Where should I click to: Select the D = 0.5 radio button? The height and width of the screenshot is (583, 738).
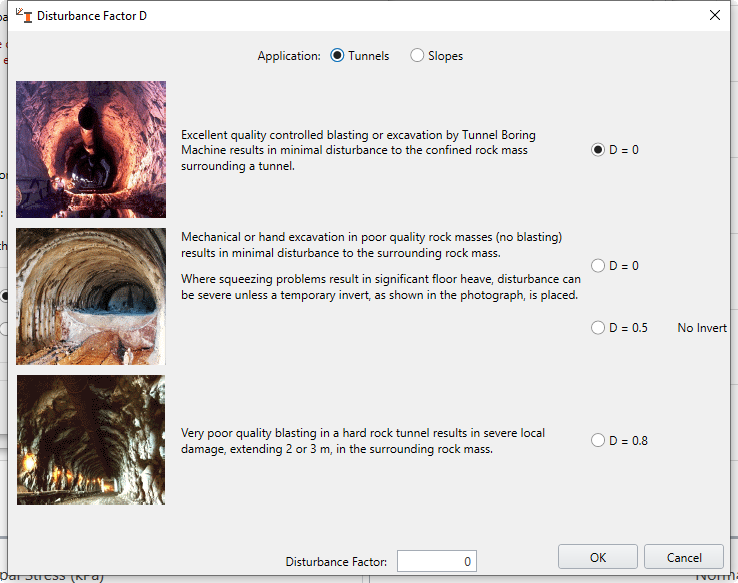click(x=598, y=328)
